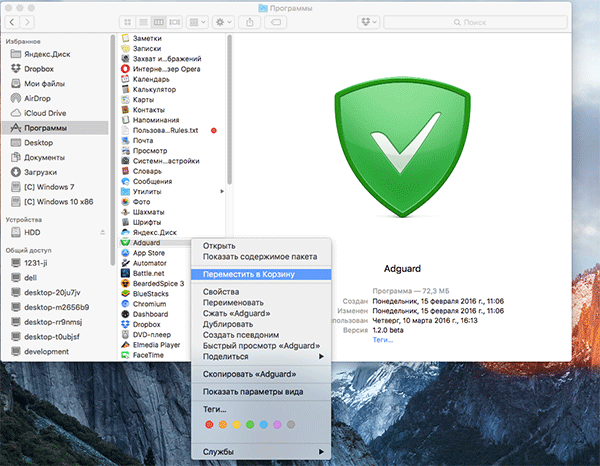Open AirDrop in the sidebar
Screen dimensions: 600x466
pos(42,98)
